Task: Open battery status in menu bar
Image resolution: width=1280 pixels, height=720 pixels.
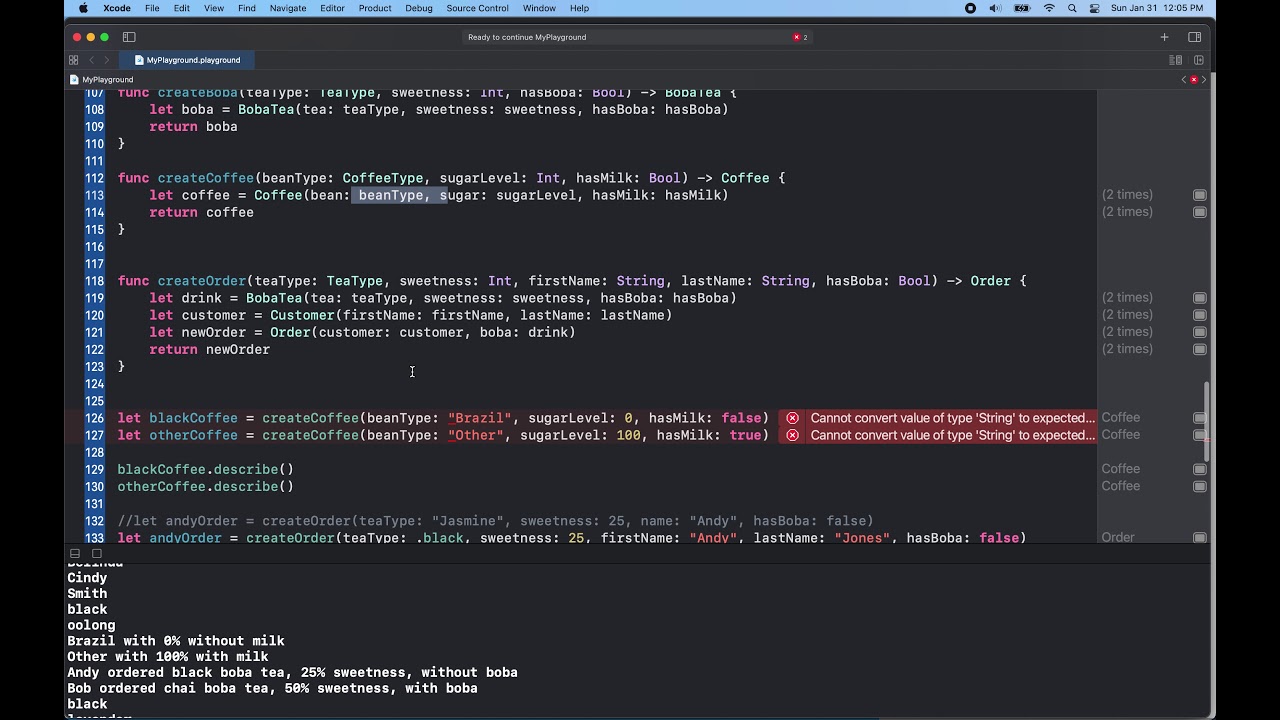Action: [1022, 8]
